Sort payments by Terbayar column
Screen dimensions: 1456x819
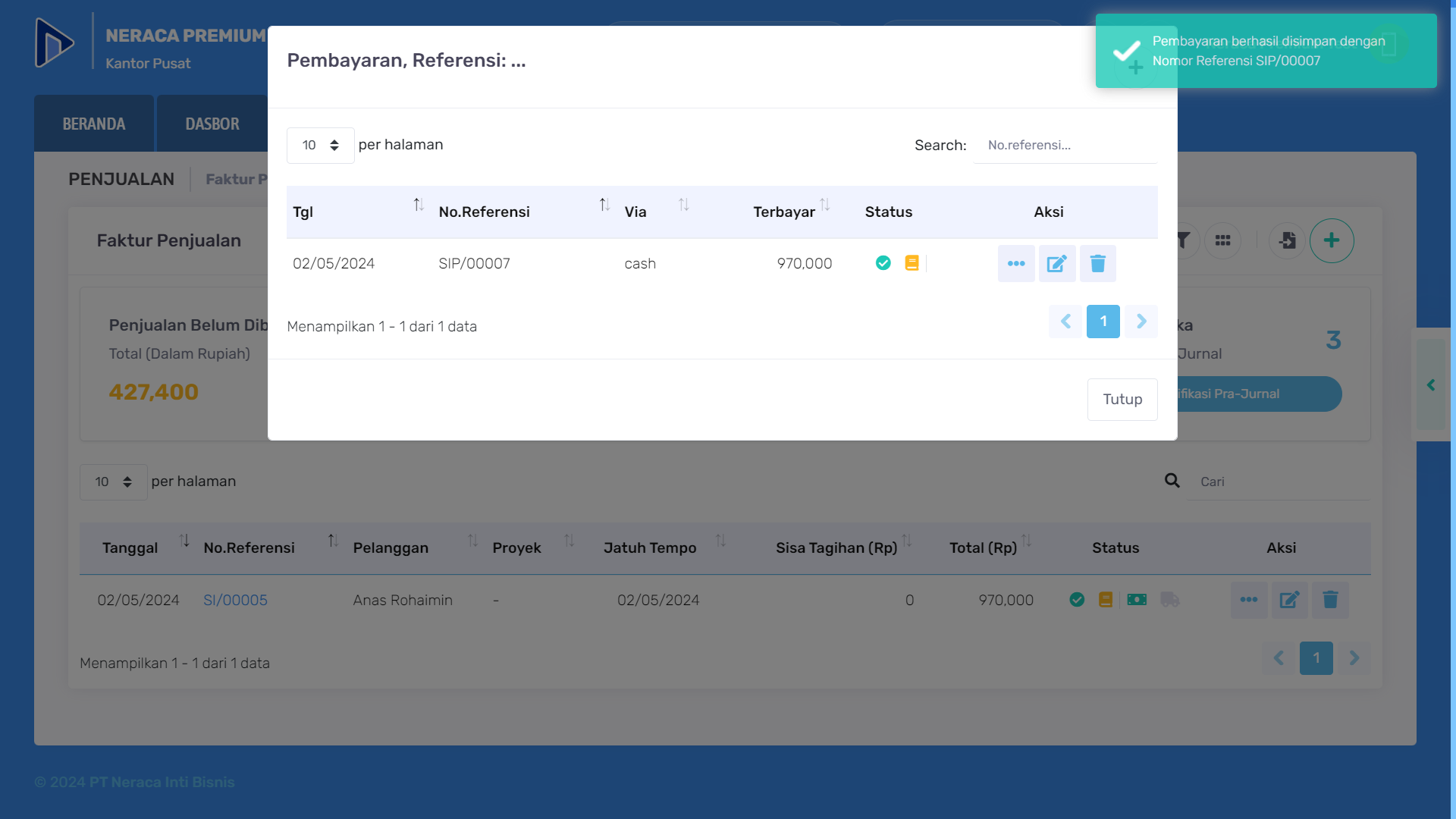(x=825, y=205)
